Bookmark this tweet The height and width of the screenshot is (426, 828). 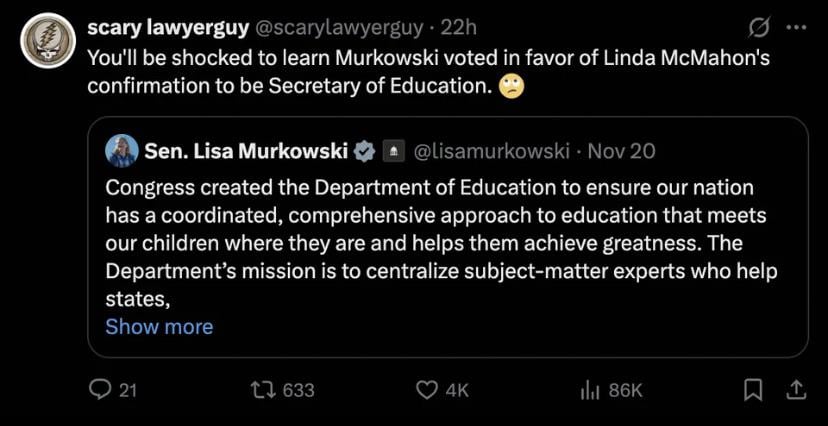coord(755,390)
